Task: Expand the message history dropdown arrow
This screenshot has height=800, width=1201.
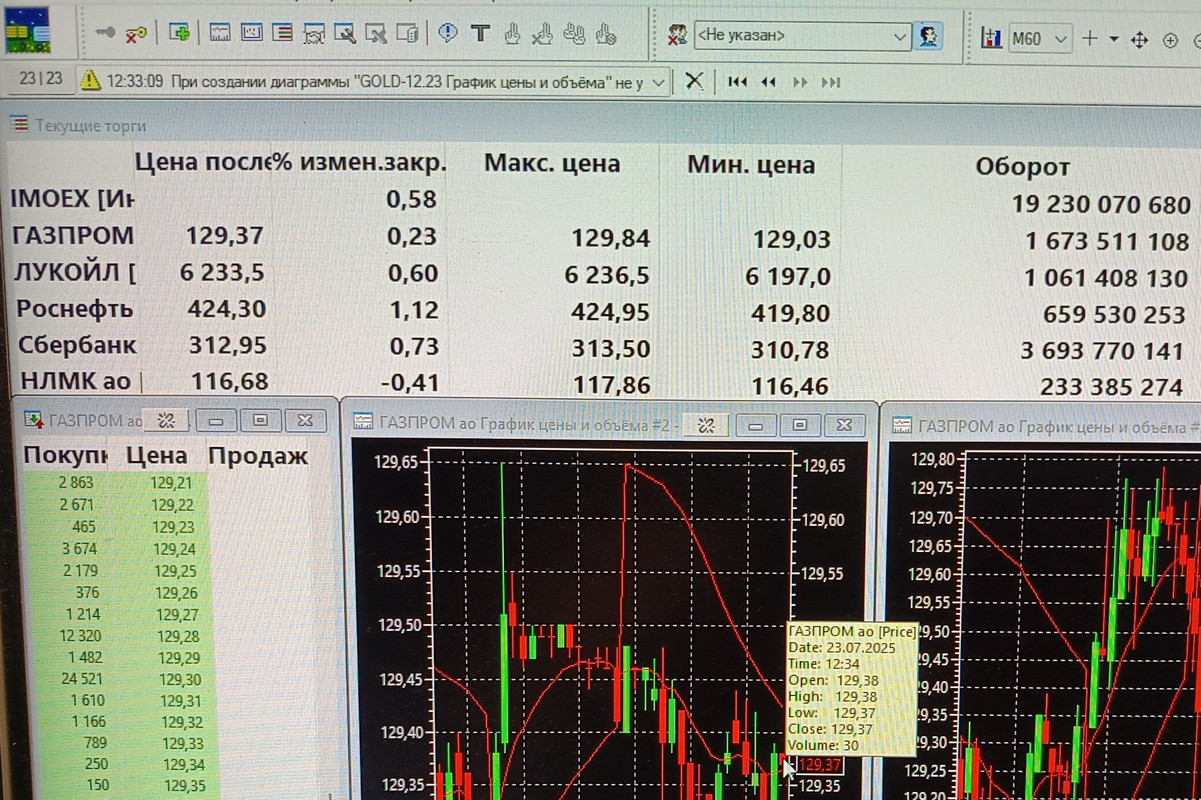Action: click(658, 82)
